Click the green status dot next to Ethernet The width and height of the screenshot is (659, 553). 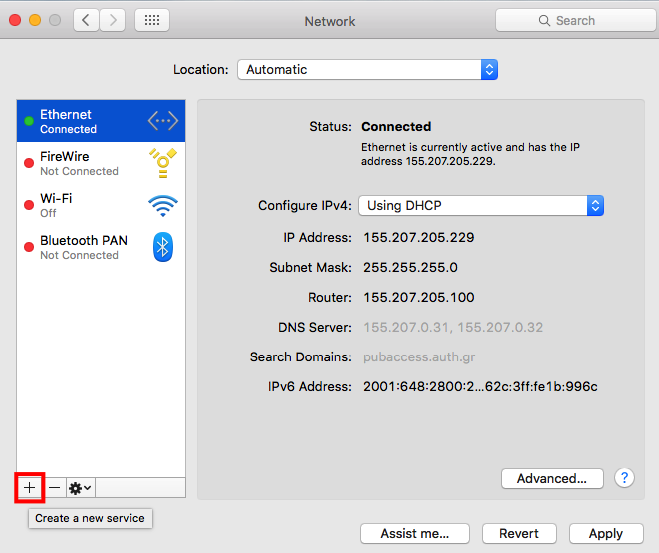pyautogui.click(x=29, y=121)
